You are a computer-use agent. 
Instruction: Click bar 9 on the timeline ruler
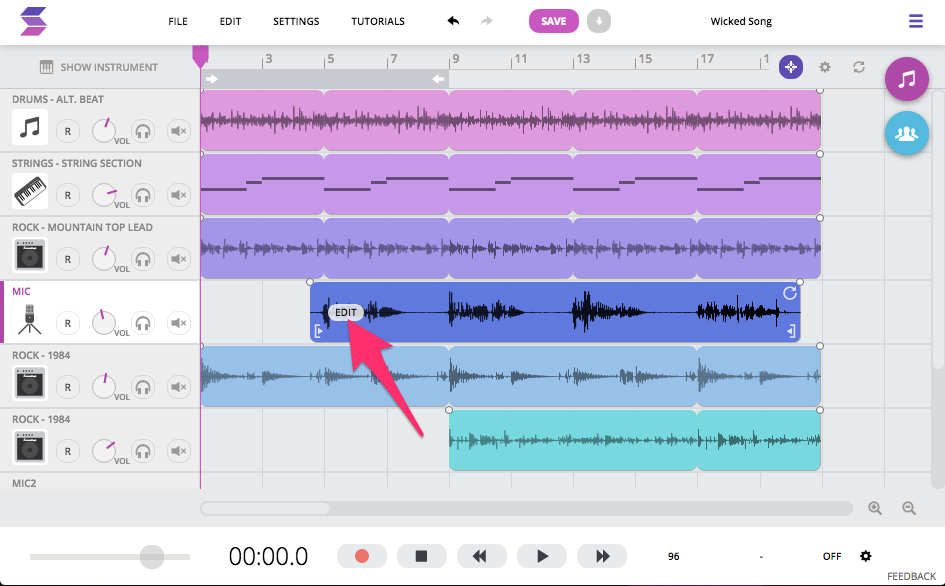click(x=455, y=58)
